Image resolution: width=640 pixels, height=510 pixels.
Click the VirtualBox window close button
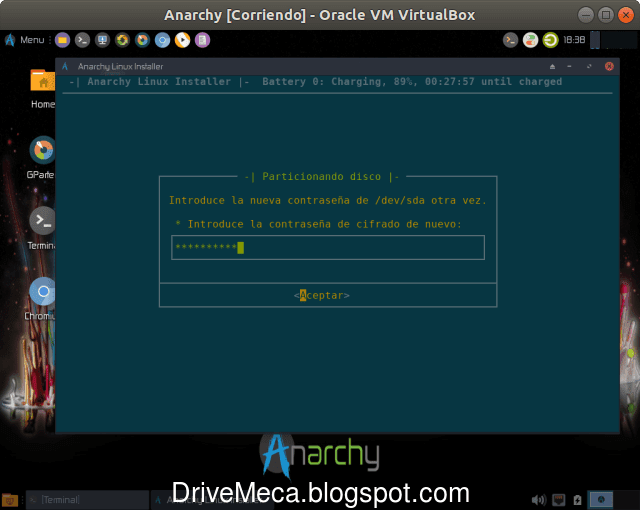point(625,15)
